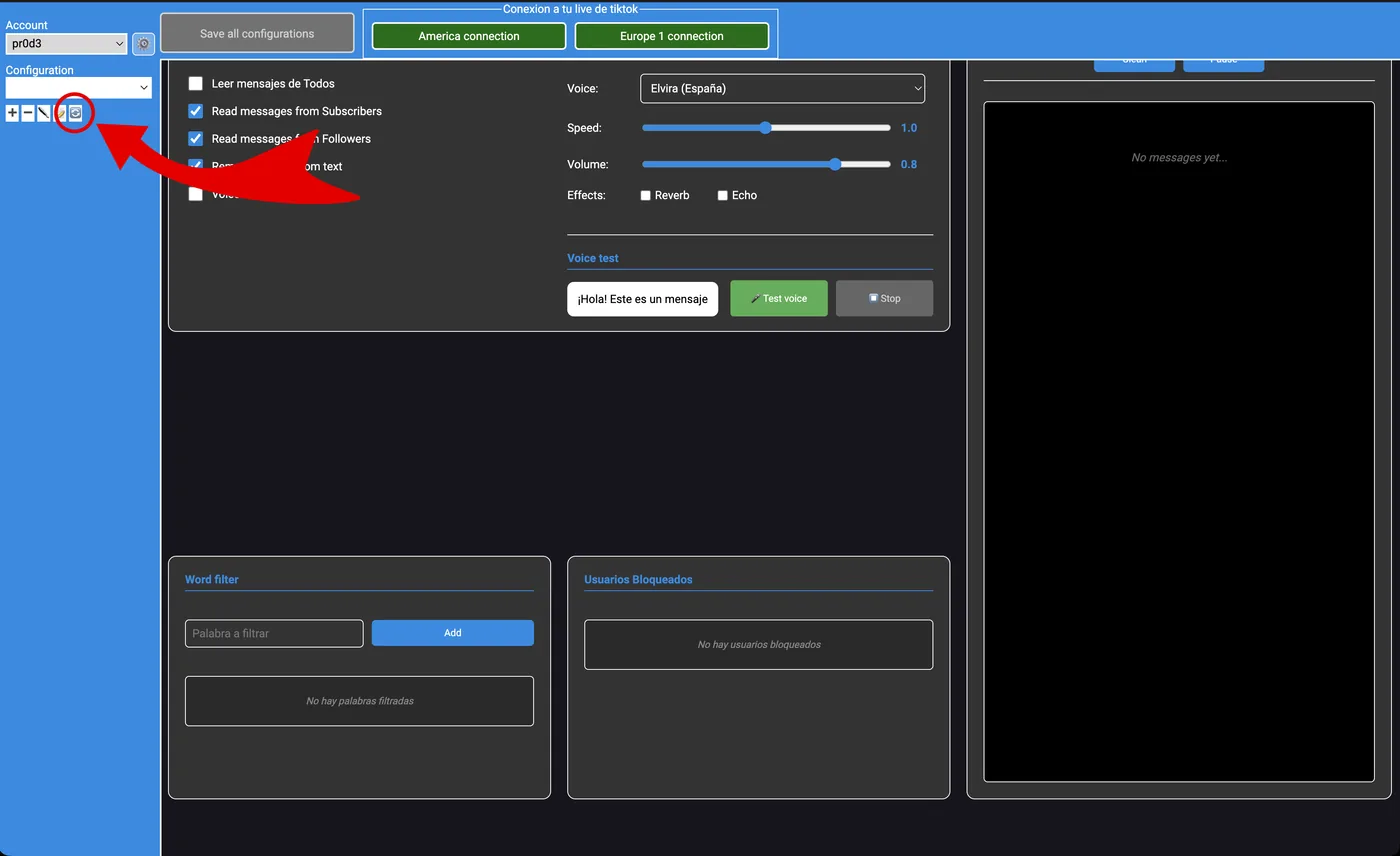Click the Add button in Word filter

452,633
